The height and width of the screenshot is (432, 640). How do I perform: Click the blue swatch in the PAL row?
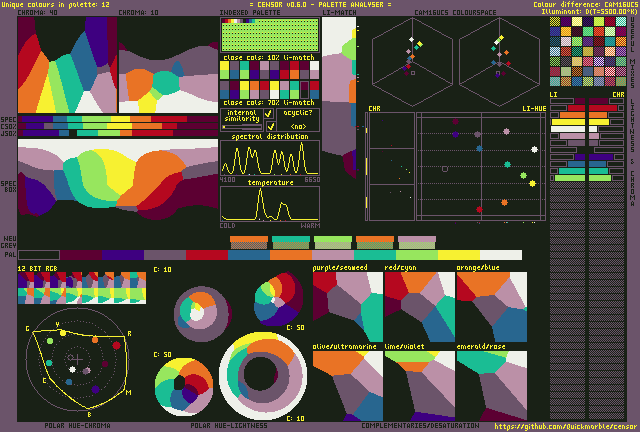(x=249, y=255)
